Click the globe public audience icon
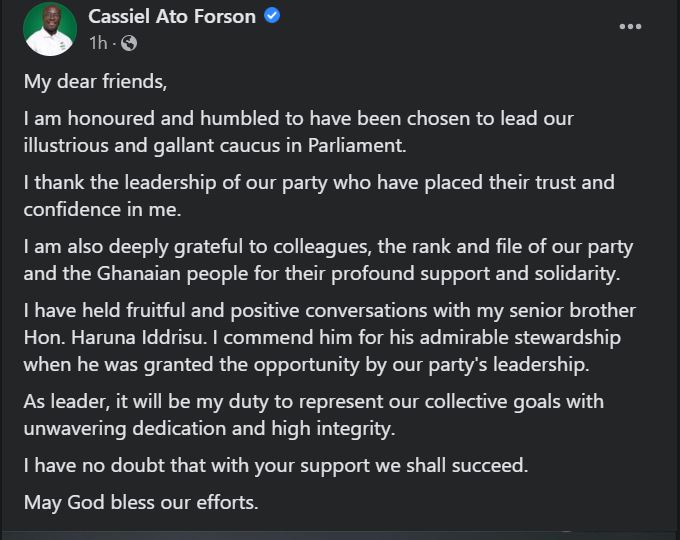The image size is (680, 540). 129,43
